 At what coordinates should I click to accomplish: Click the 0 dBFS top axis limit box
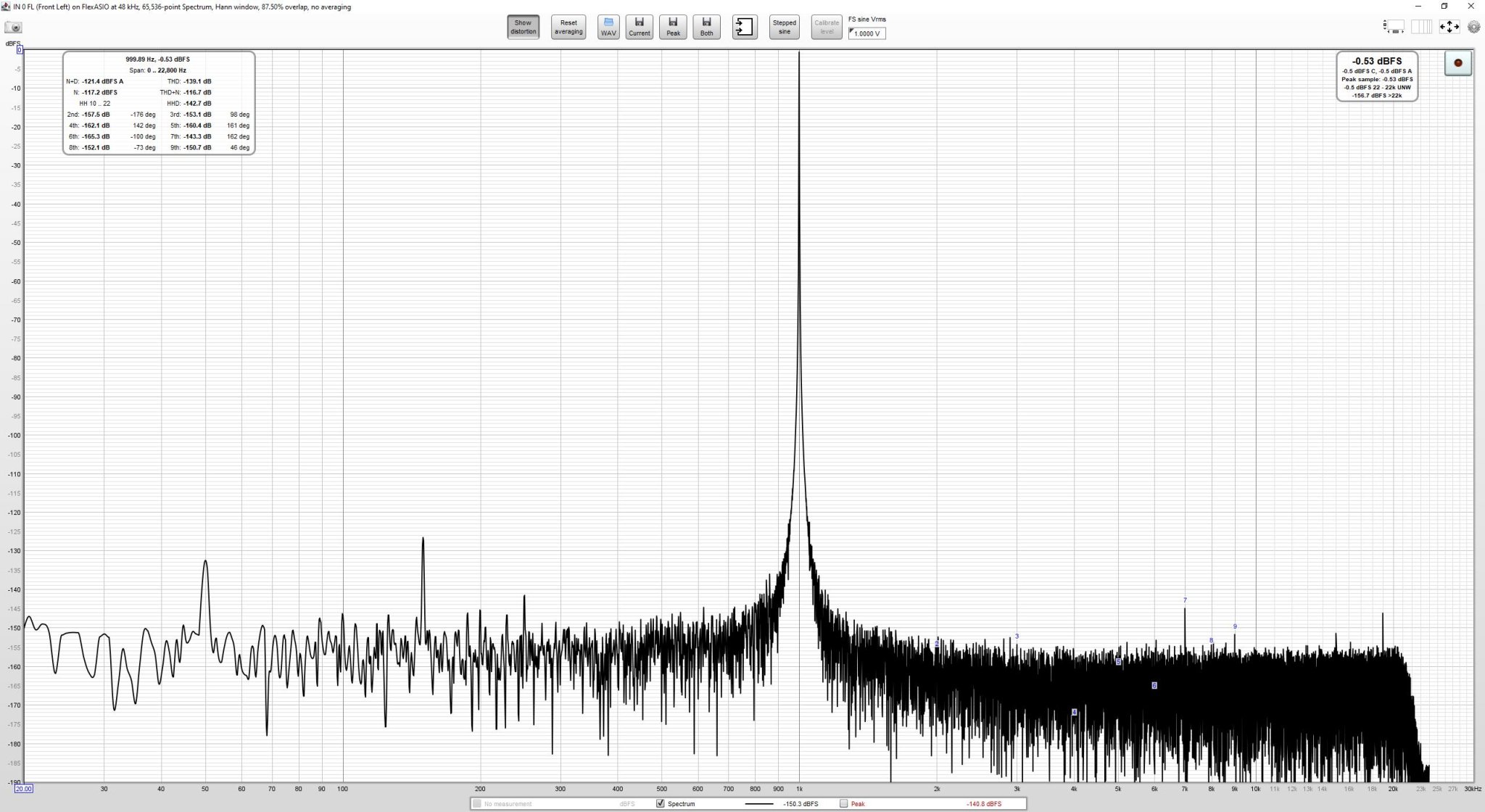pyautogui.click(x=20, y=50)
